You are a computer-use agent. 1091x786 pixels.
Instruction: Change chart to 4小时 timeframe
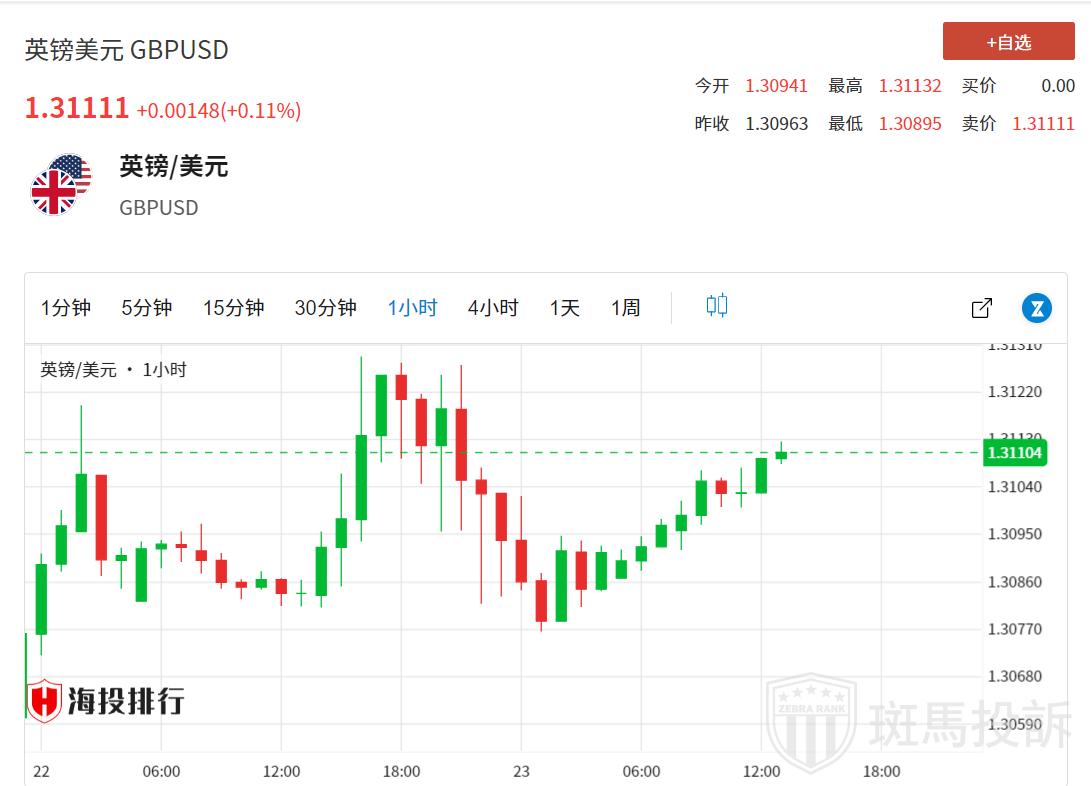point(493,308)
